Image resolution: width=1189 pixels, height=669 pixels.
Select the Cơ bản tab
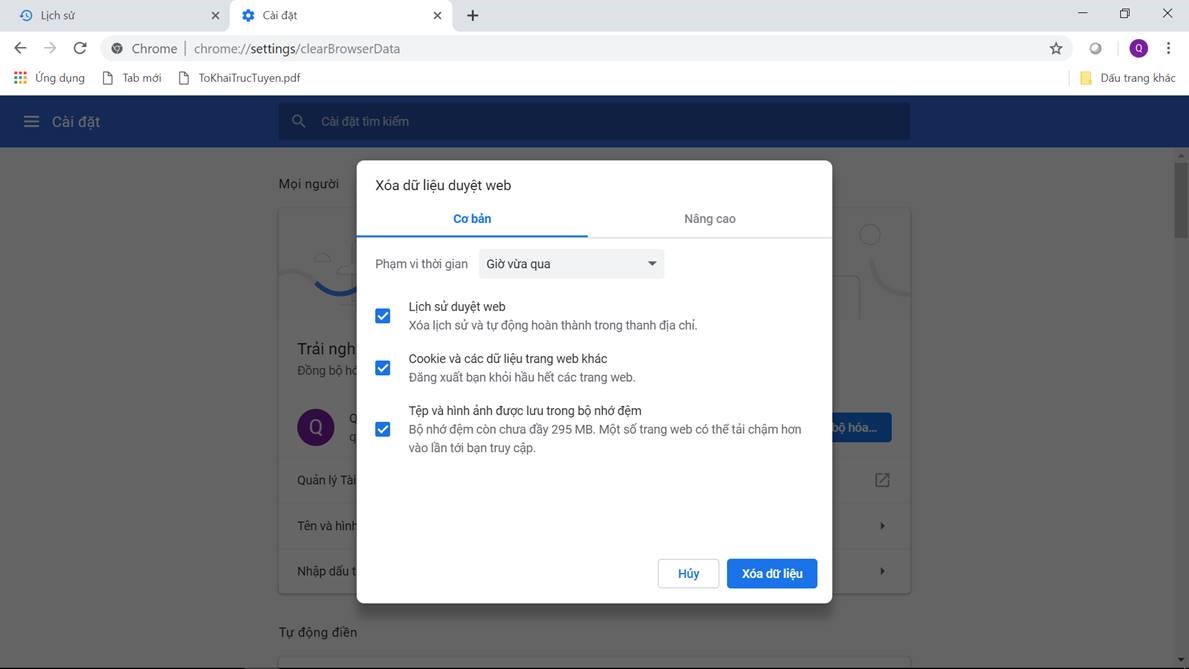(472, 219)
